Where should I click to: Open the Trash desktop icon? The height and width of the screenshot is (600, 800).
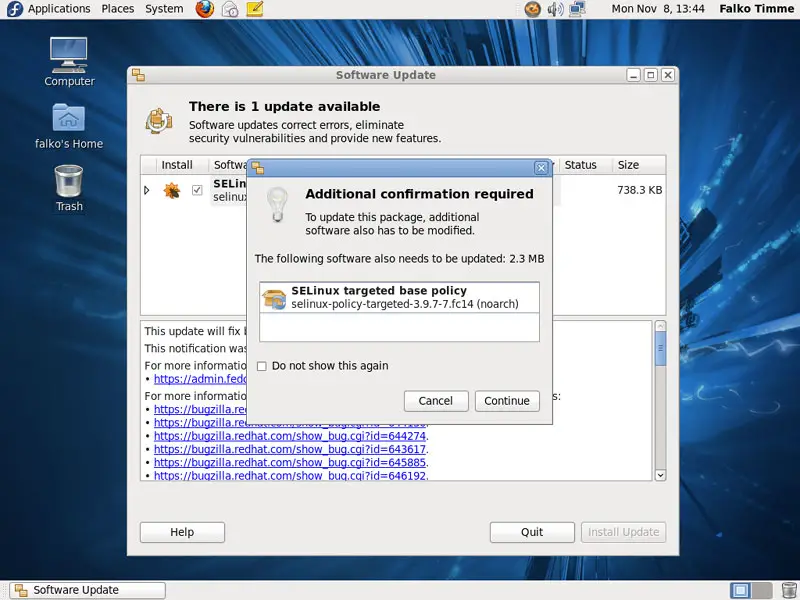69,187
